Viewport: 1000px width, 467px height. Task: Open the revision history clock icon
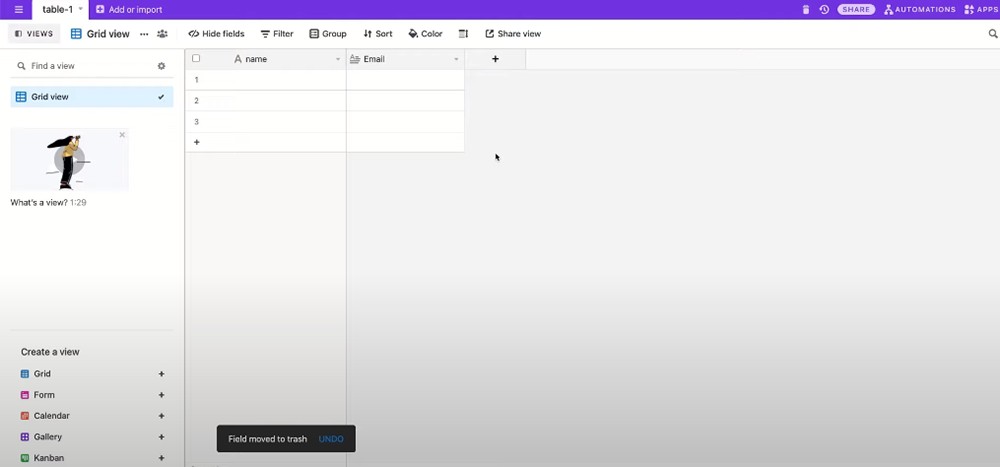point(824,9)
